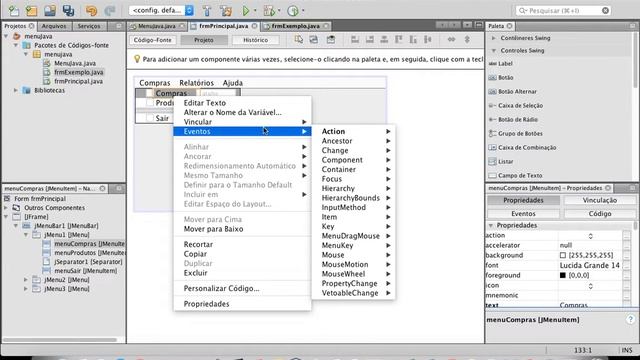Viewport: 640px width, 360px height.
Task: Click the Save All toolbar icon
Action: pos(68,11)
